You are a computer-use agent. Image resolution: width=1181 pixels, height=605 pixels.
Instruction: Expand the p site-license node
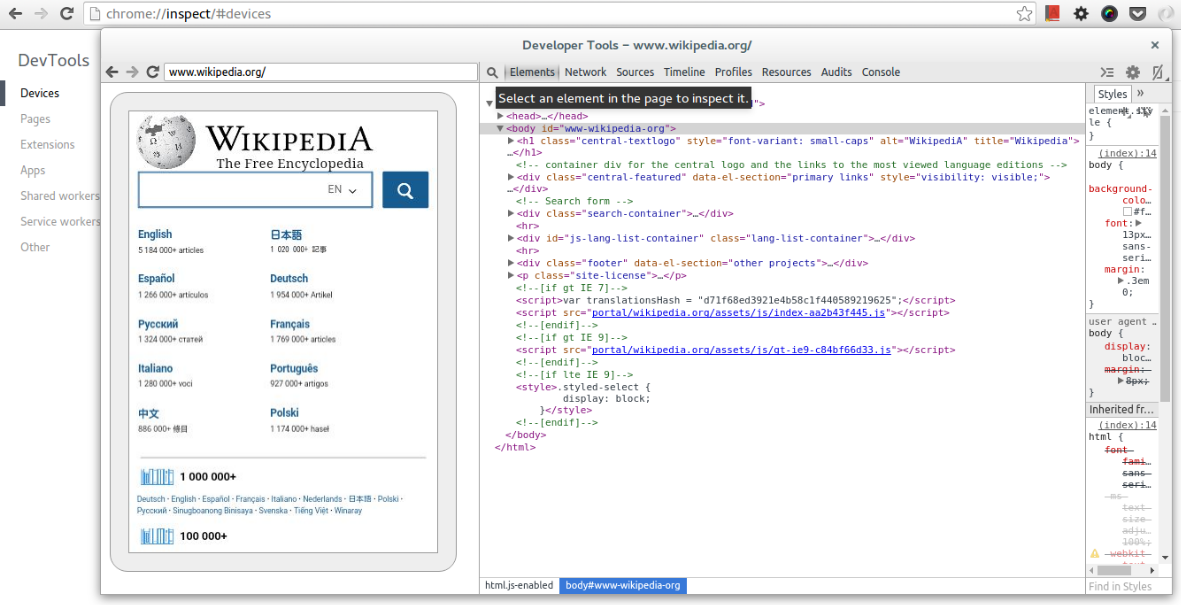coord(511,276)
